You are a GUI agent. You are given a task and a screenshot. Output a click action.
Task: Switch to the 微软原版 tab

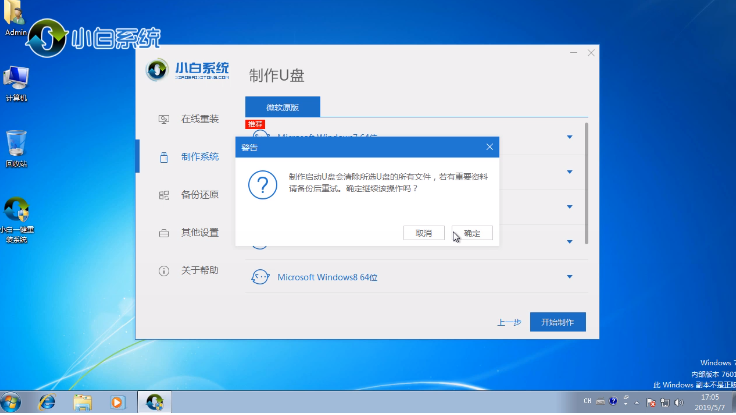point(281,105)
